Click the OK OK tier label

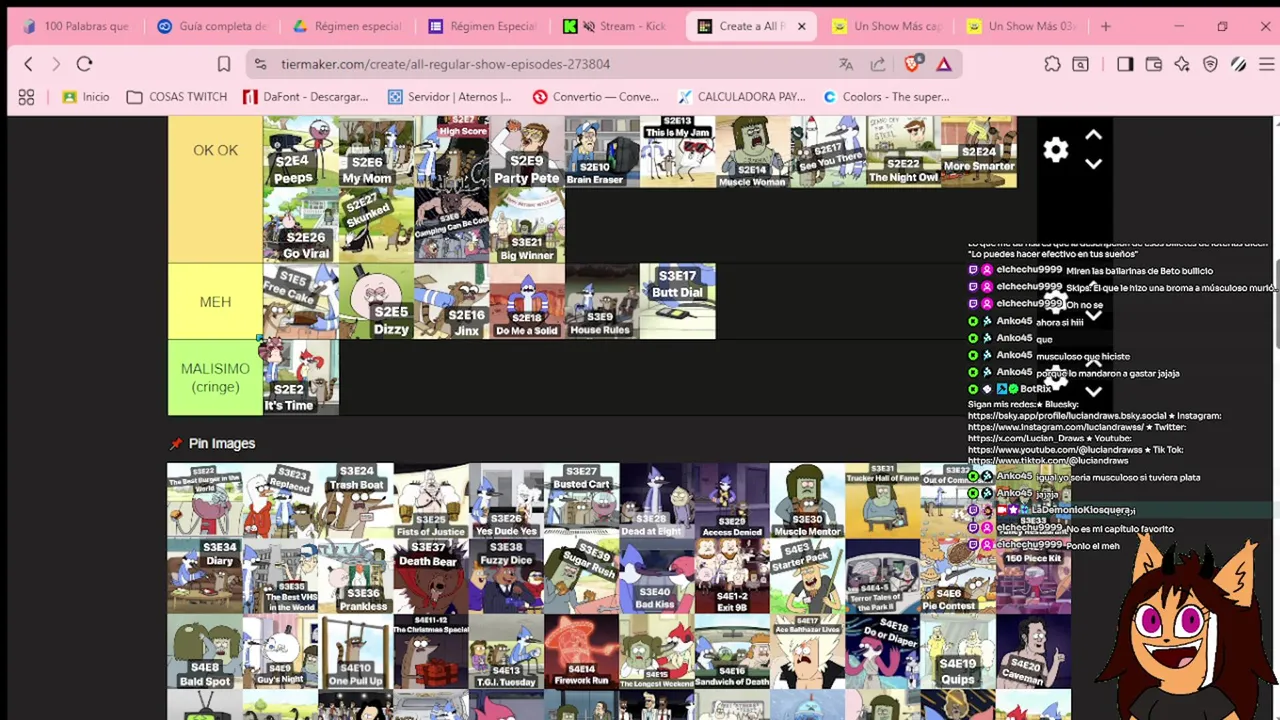[x=215, y=150]
